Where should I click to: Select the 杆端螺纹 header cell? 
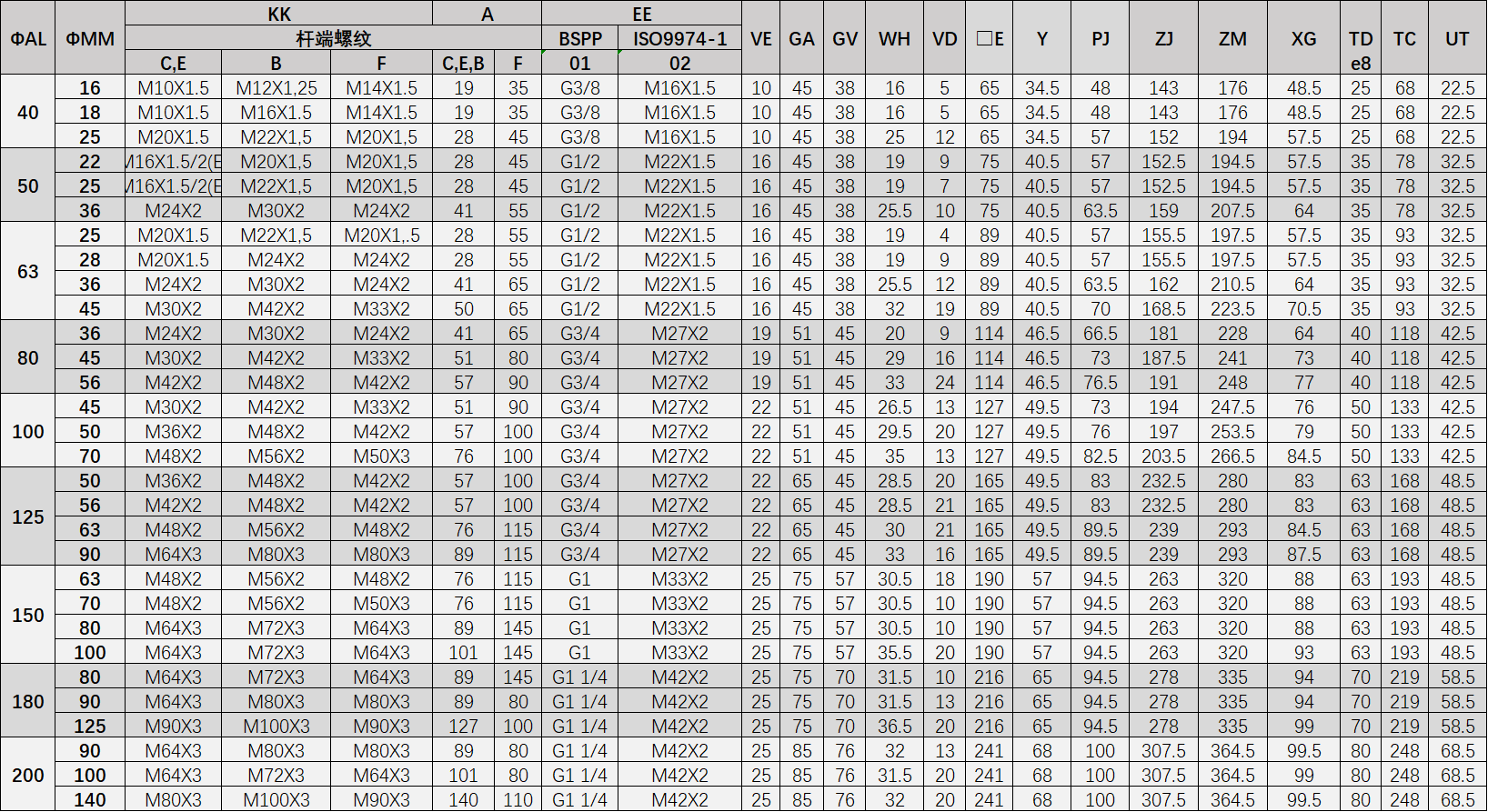tap(333, 38)
